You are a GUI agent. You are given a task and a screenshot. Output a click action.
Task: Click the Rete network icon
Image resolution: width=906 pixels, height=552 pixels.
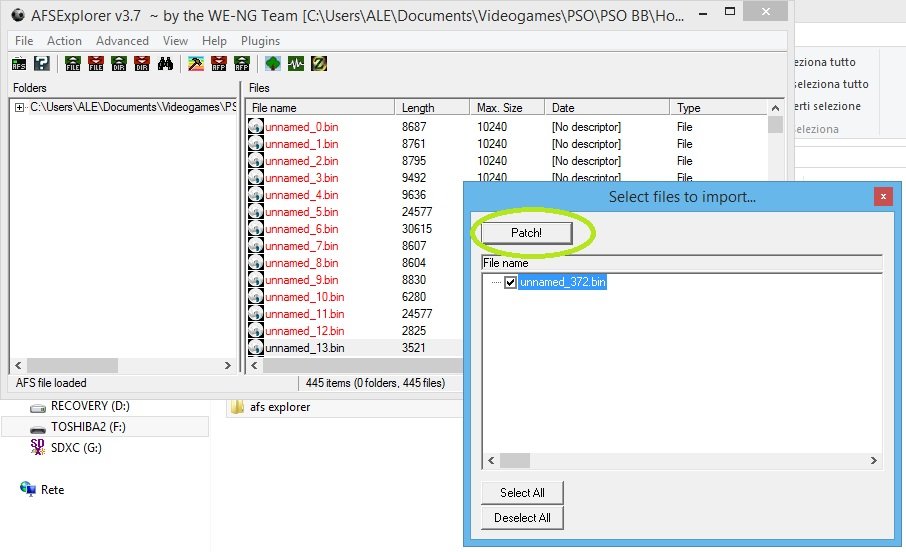tap(28, 489)
